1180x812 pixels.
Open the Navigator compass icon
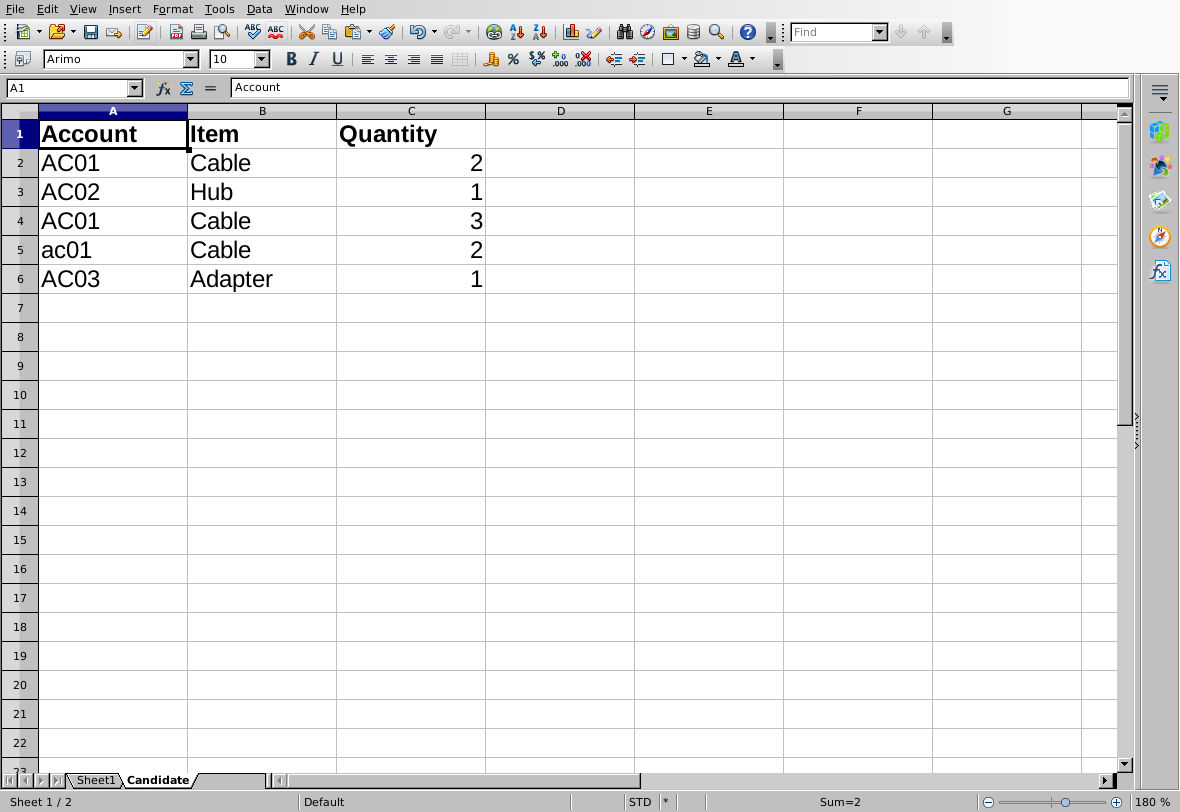click(x=647, y=32)
